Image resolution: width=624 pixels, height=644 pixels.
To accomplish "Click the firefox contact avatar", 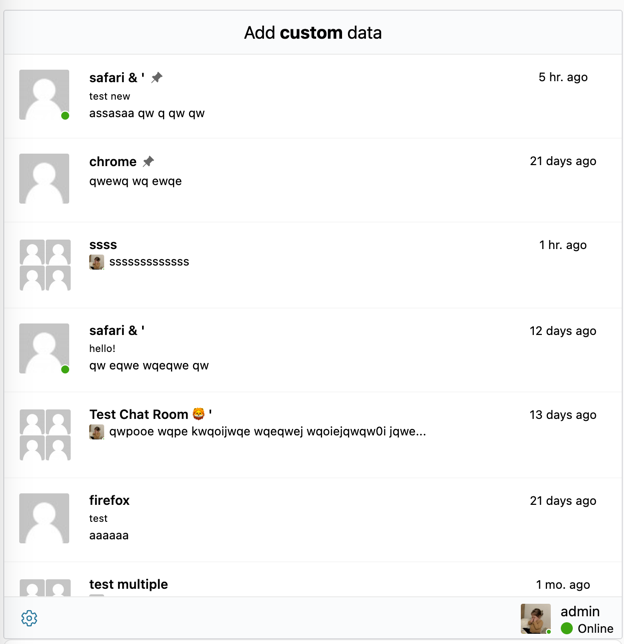I will [45, 518].
